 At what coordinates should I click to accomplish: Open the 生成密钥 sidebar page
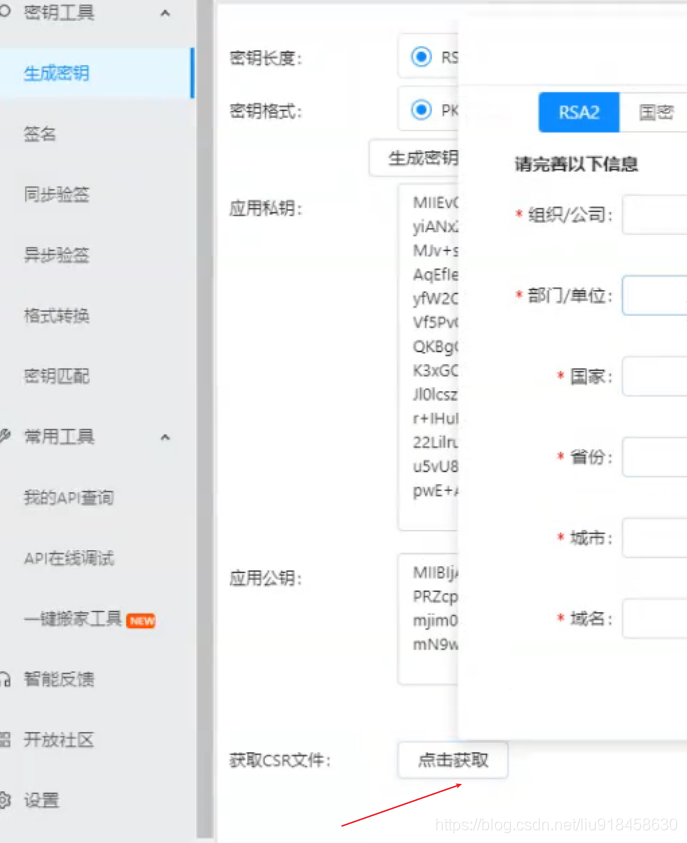[96, 73]
